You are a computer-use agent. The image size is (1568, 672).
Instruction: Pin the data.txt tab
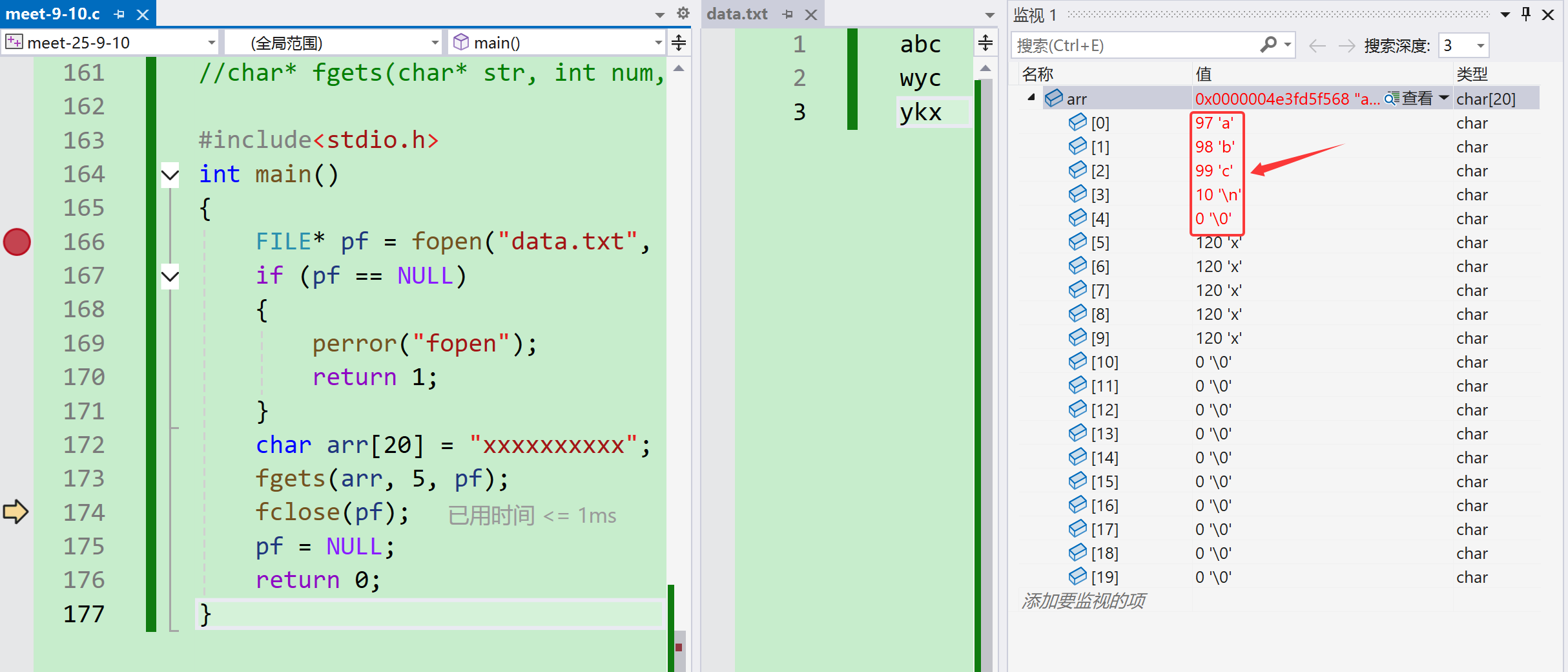(x=787, y=14)
